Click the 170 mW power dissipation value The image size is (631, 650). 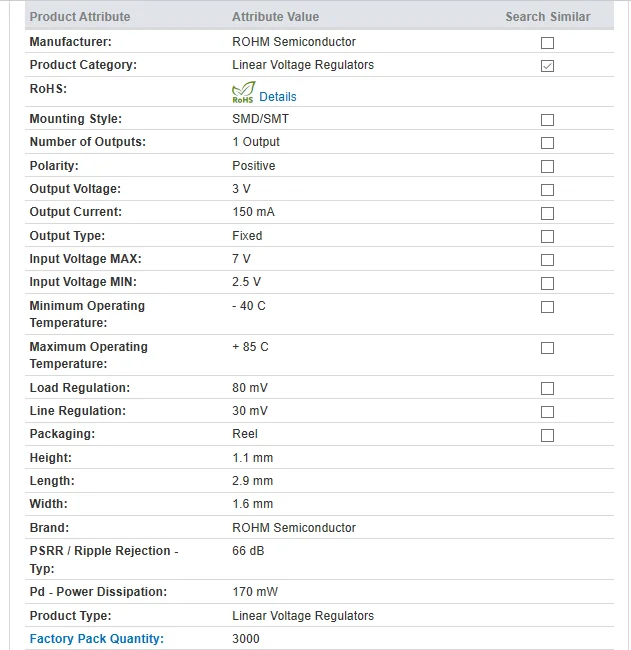tap(255, 592)
